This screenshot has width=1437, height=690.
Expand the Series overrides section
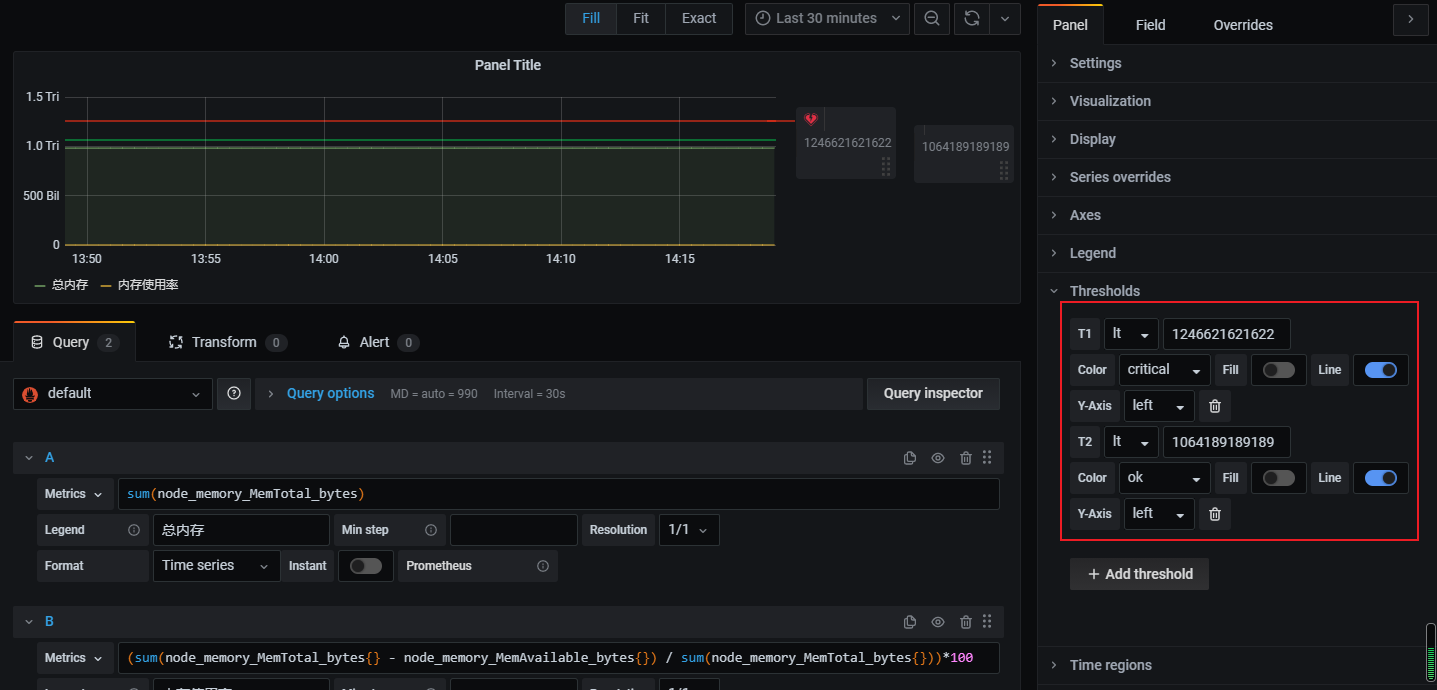(x=1119, y=177)
